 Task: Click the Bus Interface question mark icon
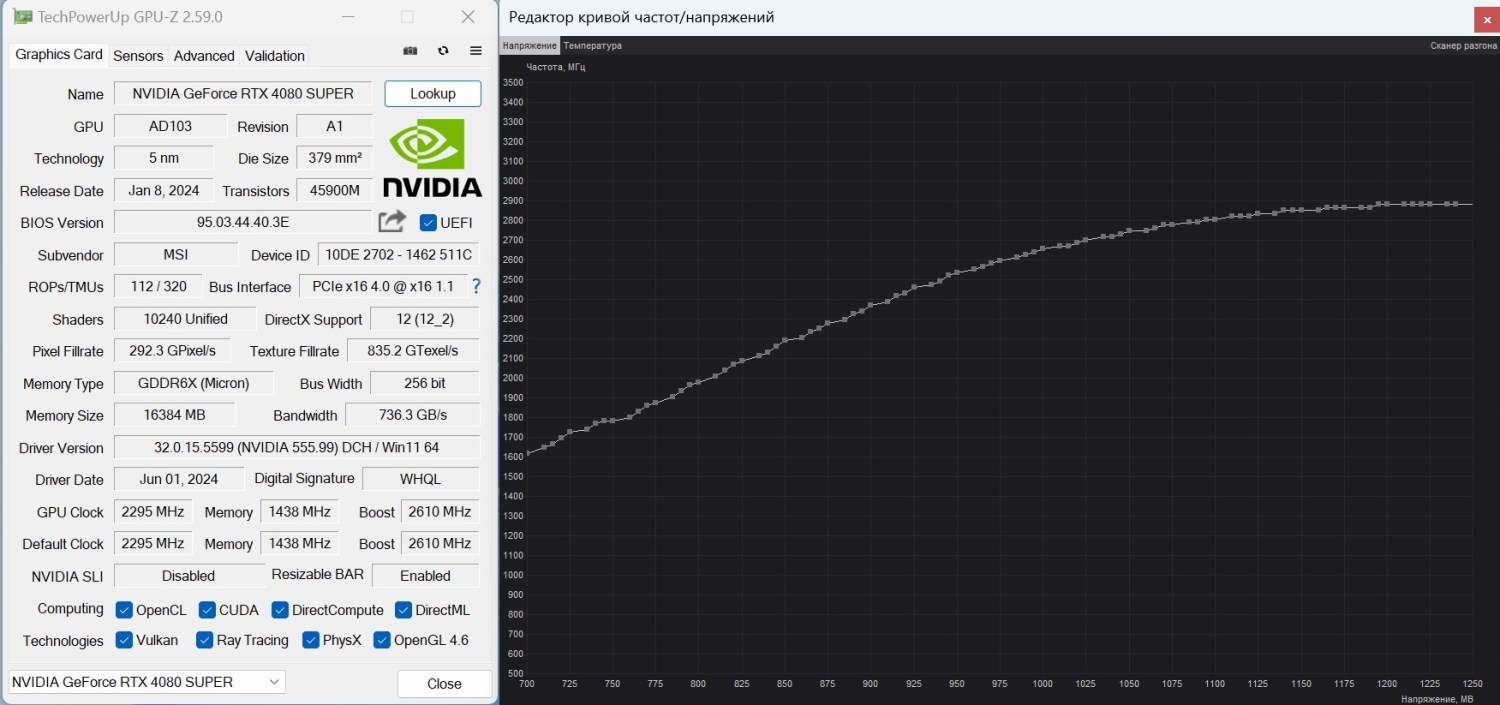click(476, 286)
